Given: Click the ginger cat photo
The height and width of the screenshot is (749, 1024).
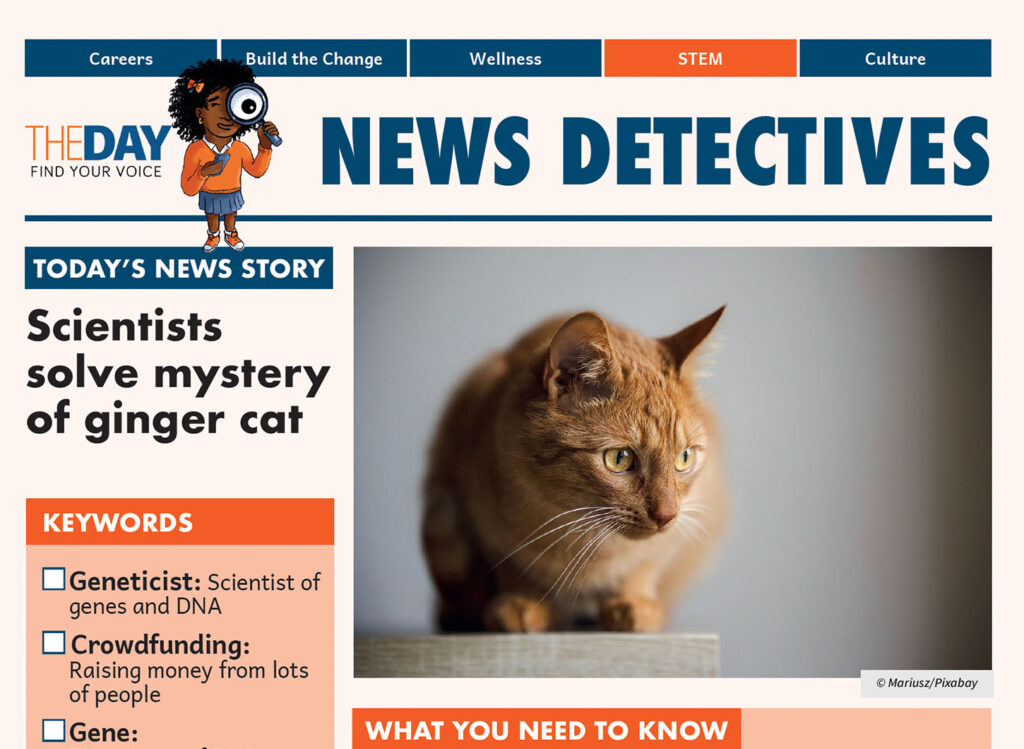Looking at the screenshot, I should pyautogui.click(x=673, y=462).
